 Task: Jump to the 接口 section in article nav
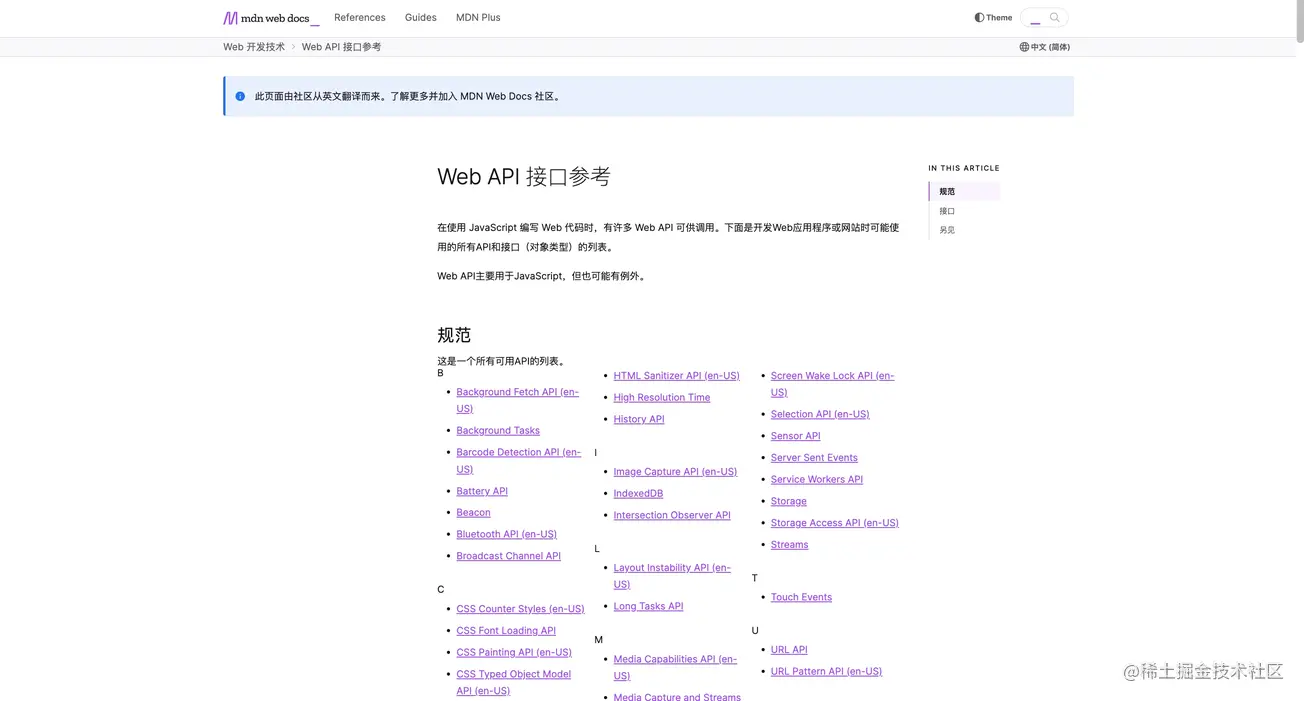pos(947,211)
